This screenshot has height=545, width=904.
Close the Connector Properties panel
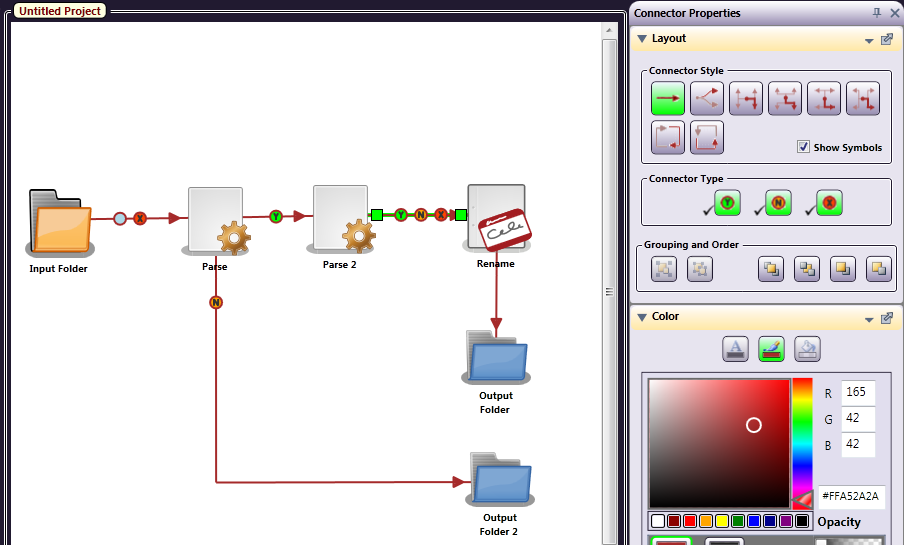(895, 13)
